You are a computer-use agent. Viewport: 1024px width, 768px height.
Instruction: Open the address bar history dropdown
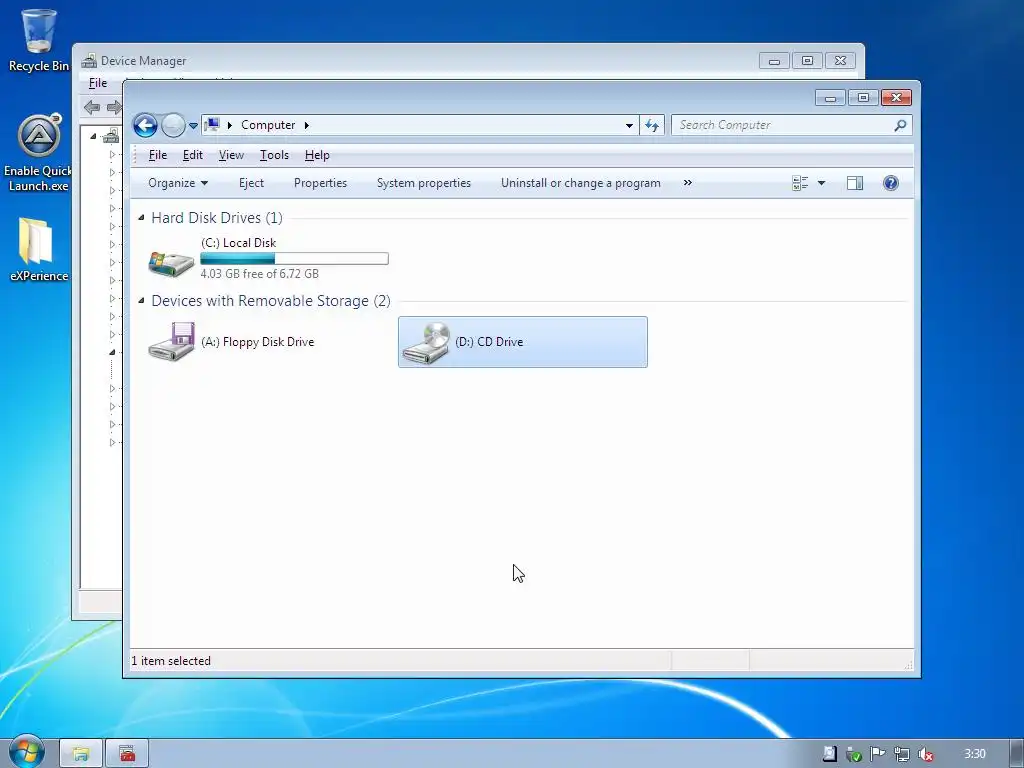tap(629, 125)
